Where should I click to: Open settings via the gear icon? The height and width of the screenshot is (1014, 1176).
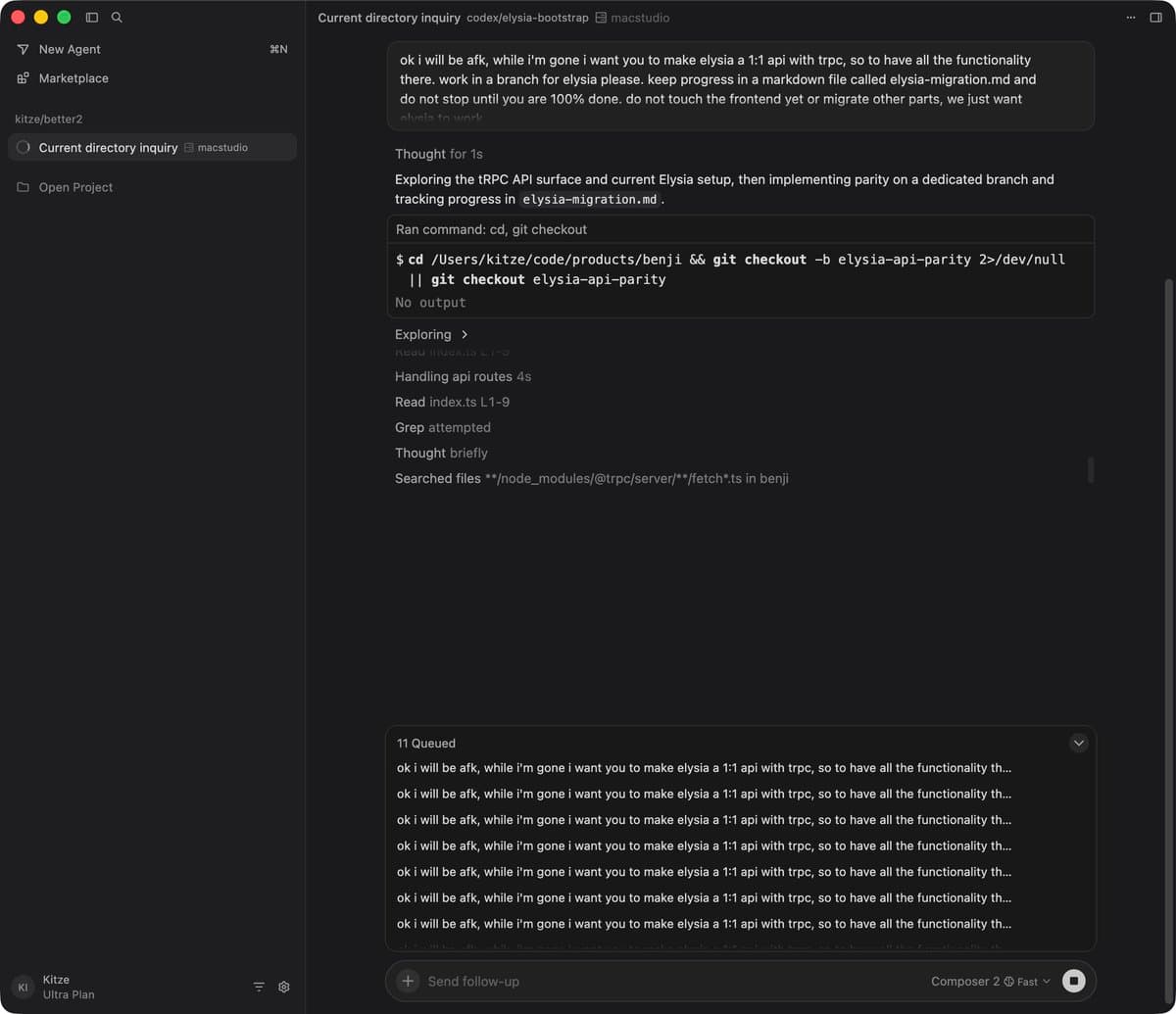coord(283,987)
